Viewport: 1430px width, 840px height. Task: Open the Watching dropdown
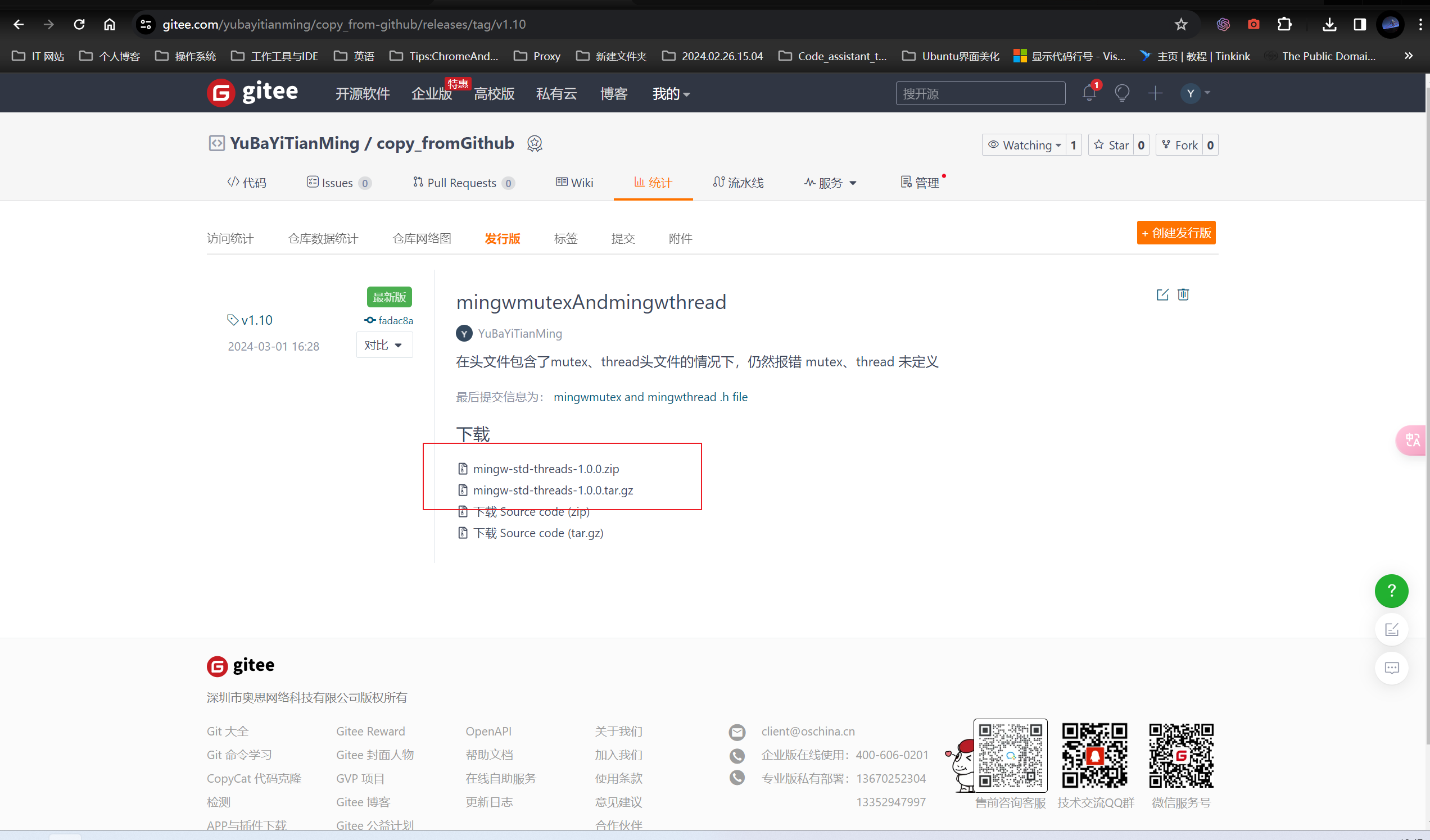[x=1024, y=144]
